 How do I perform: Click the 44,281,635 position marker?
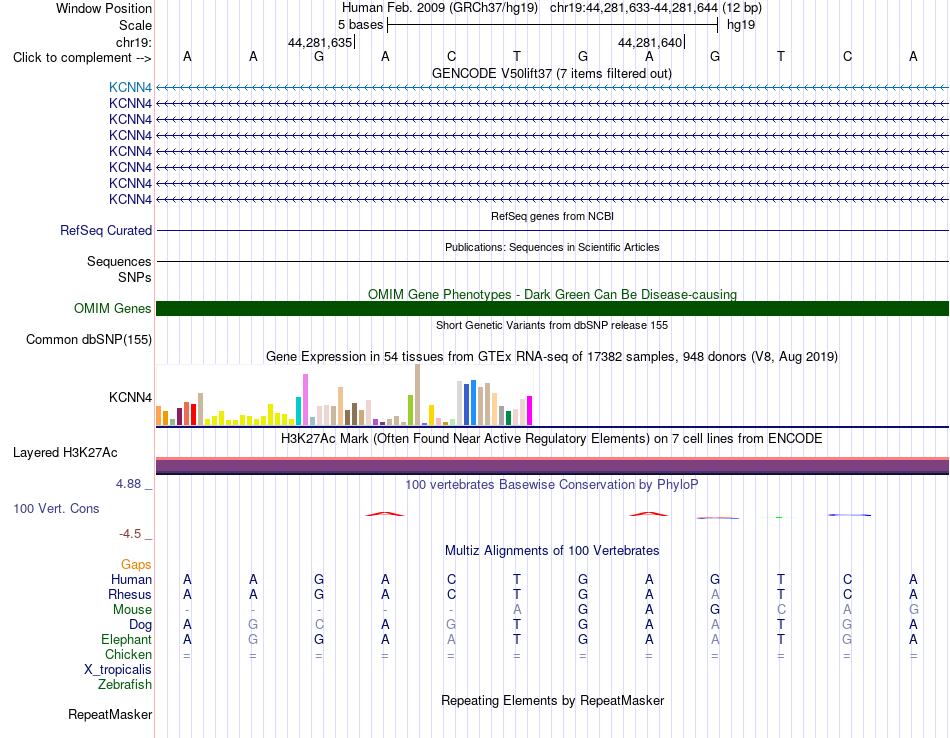click(320, 42)
